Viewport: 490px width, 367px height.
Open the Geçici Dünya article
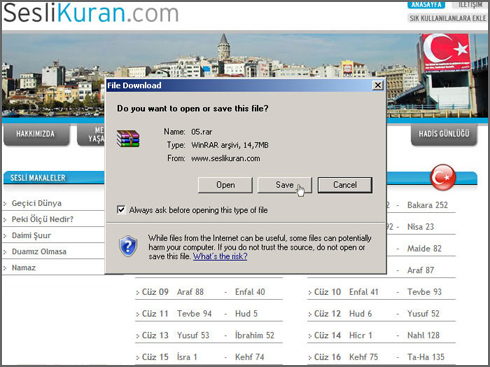(x=36, y=203)
